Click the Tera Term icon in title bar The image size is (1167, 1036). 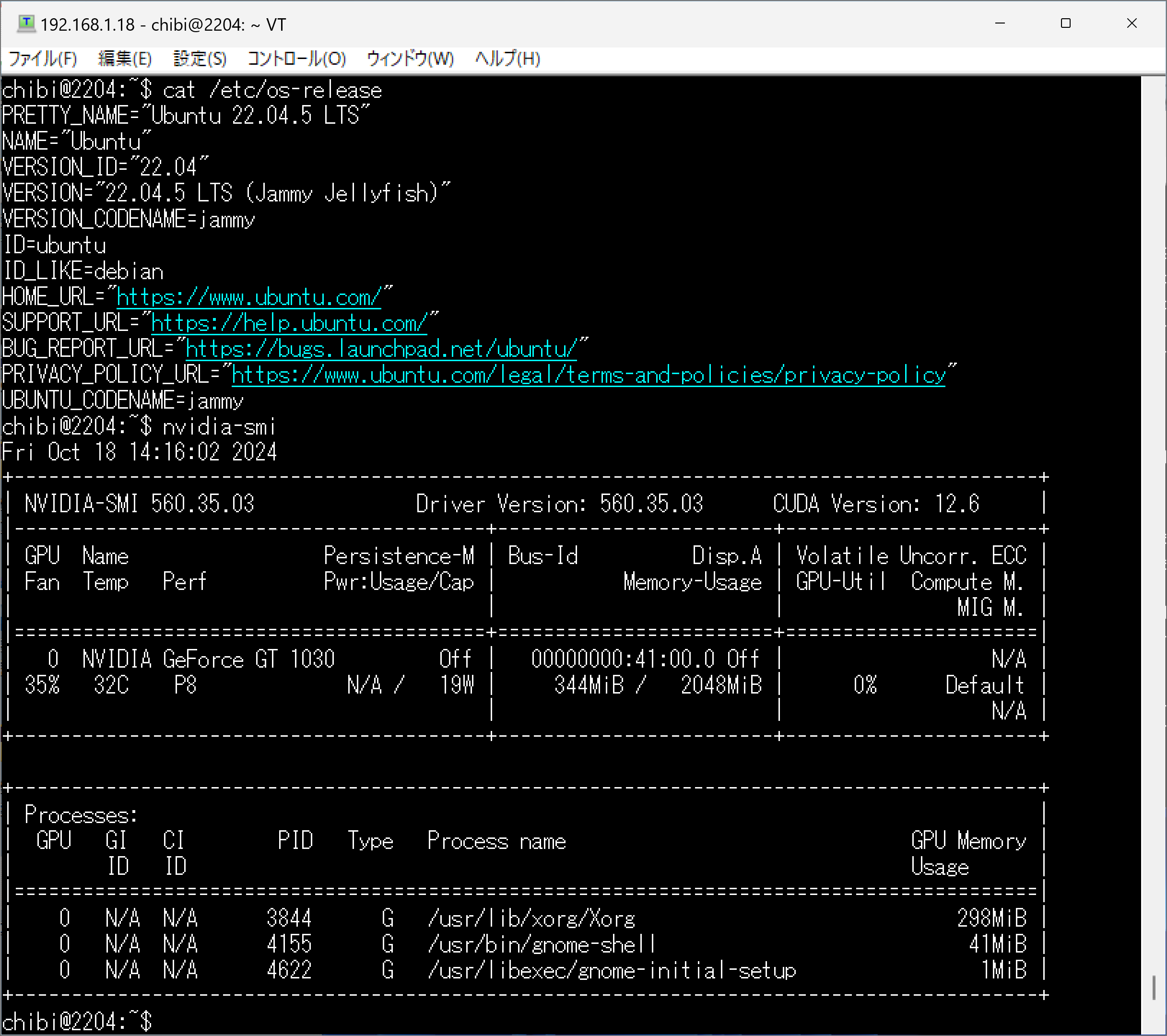(x=26, y=24)
